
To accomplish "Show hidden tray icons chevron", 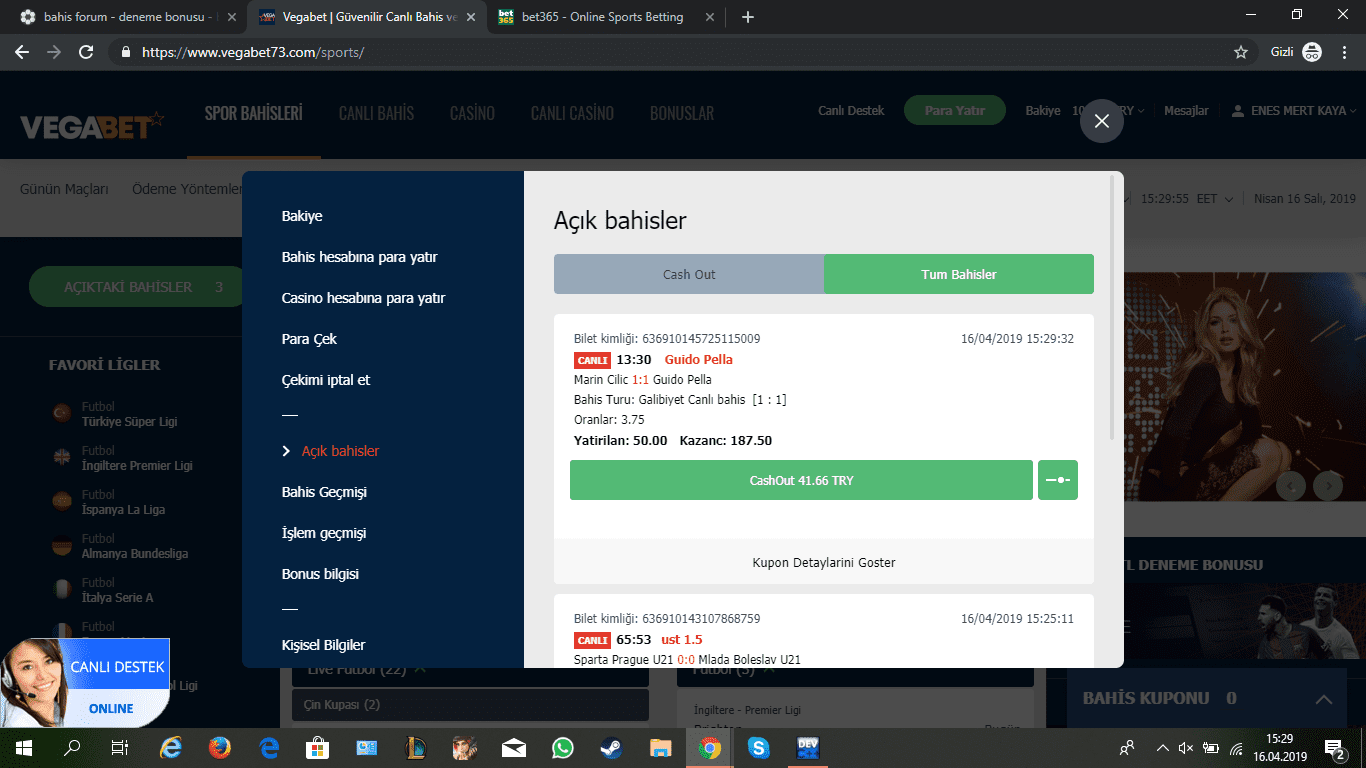I will point(1162,747).
